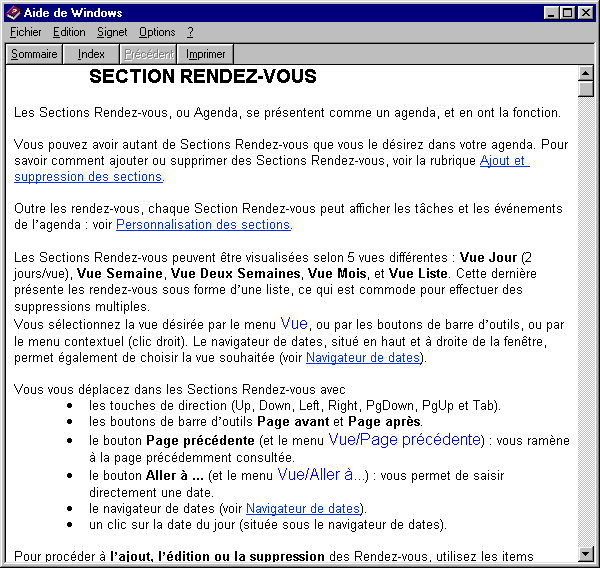The image size is (600, 568).
Task: Follow the 'Personnalisation des sections' link
Action: [203, 225]
